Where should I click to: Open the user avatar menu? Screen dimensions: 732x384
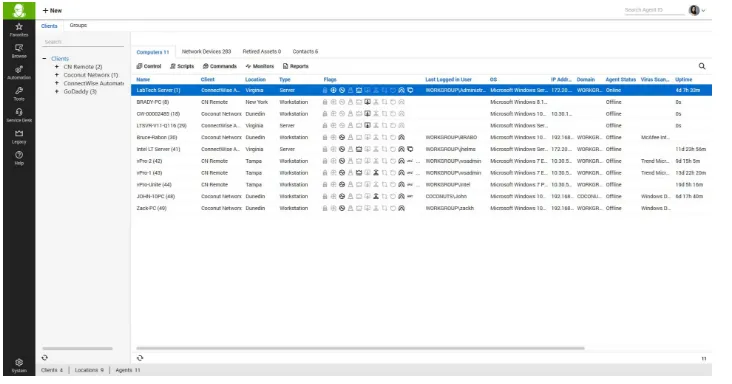click(x=697, y=10)
